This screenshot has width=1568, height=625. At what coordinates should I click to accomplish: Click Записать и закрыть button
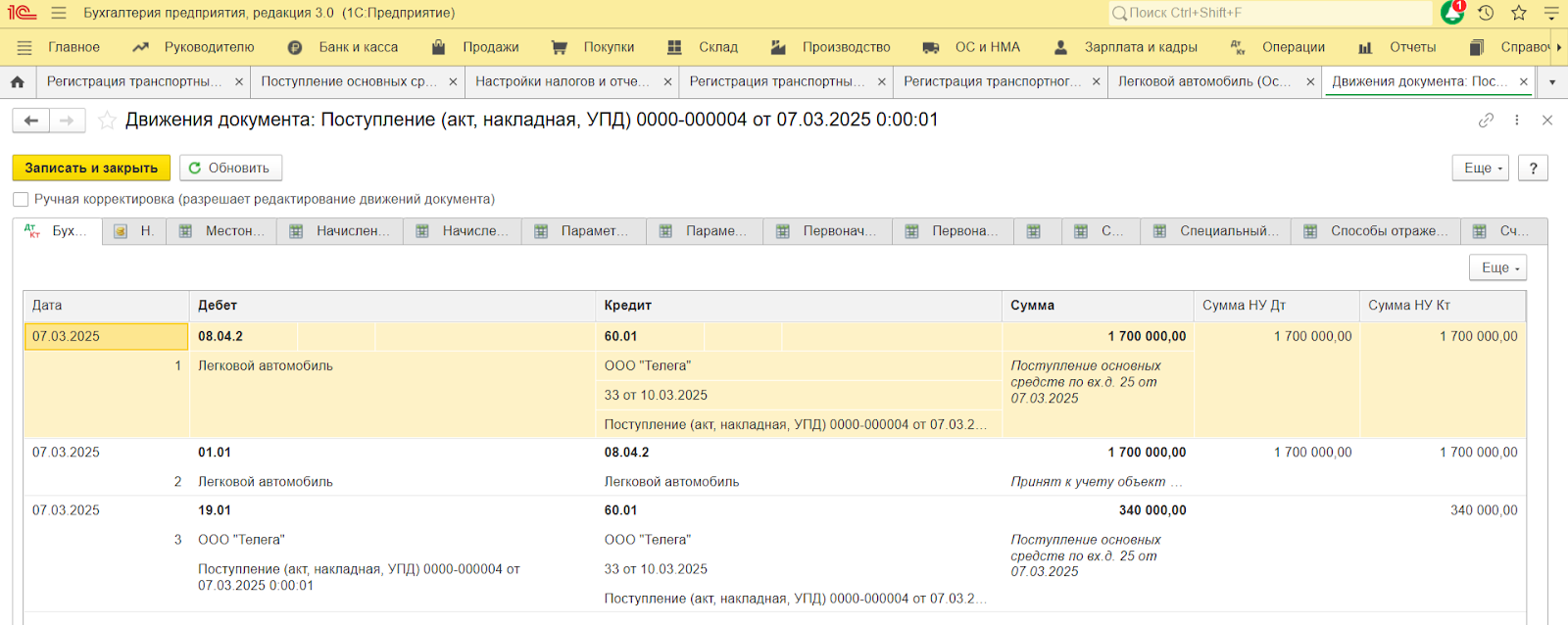91,168
